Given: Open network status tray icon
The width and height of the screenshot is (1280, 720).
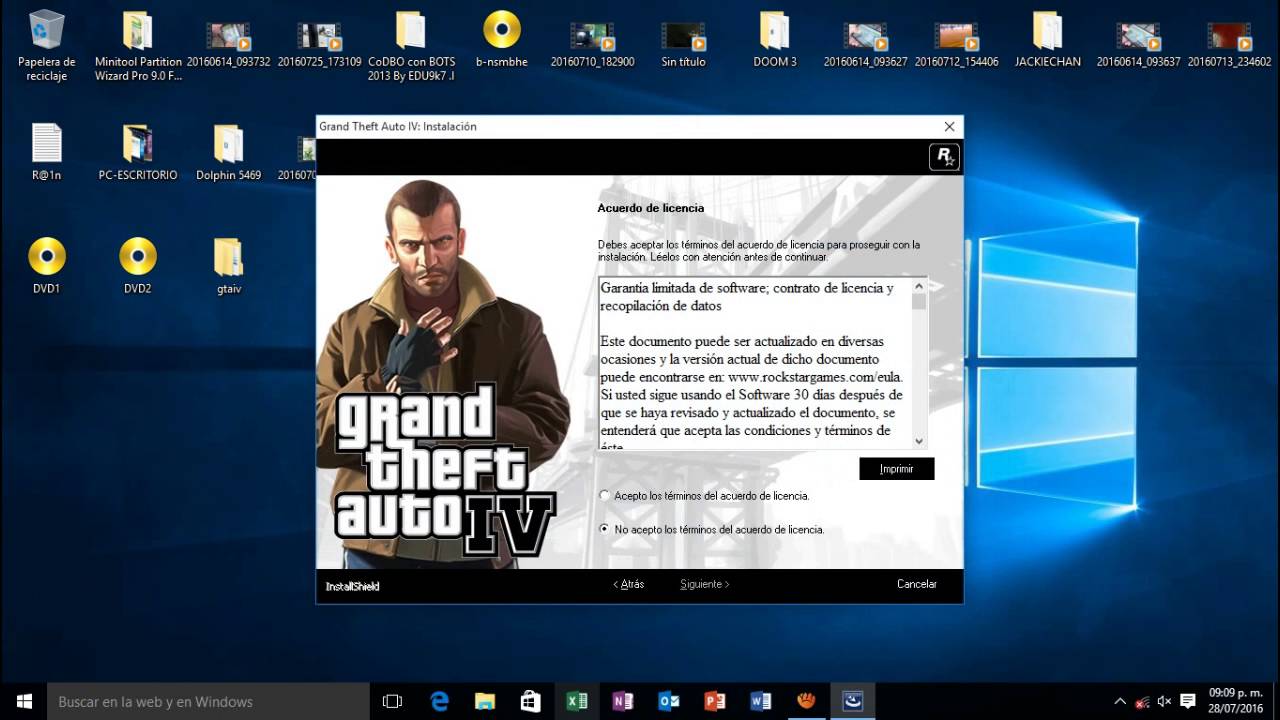Looking at the screenshot, I should point(1141,701).
